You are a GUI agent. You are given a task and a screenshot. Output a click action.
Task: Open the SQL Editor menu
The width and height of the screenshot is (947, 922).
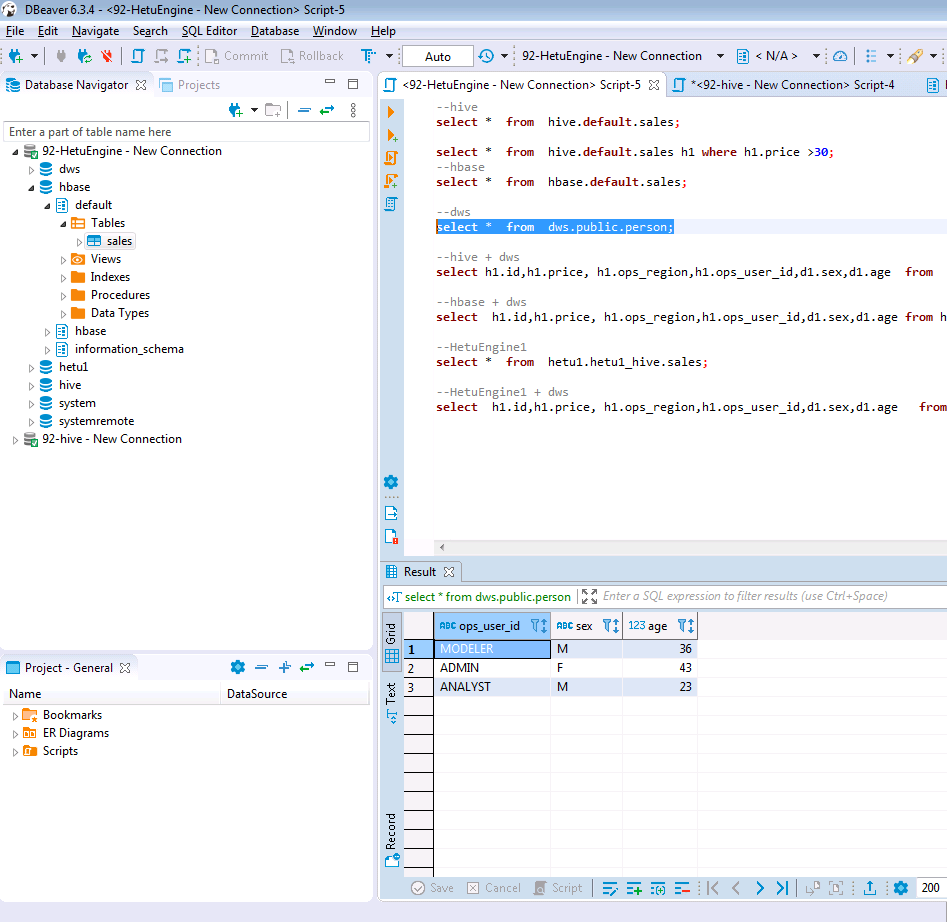[209, 31]
